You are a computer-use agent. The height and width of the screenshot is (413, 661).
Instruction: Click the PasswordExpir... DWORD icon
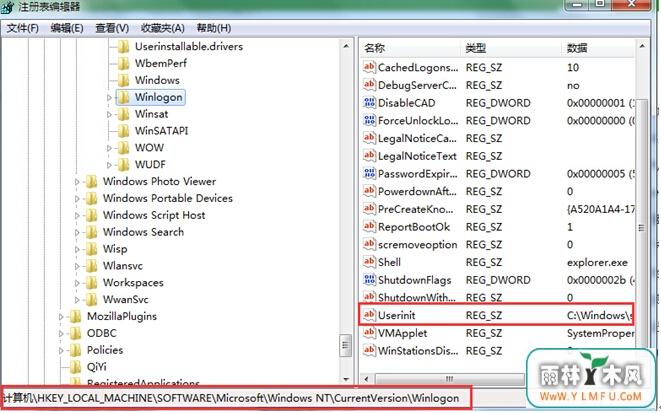point(369,173)
